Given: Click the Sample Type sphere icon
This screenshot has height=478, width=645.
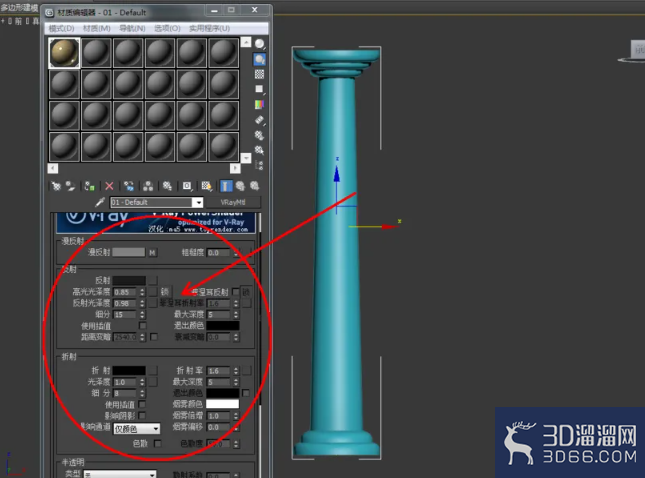Looking at the screenshot, I should pos(260,44).
